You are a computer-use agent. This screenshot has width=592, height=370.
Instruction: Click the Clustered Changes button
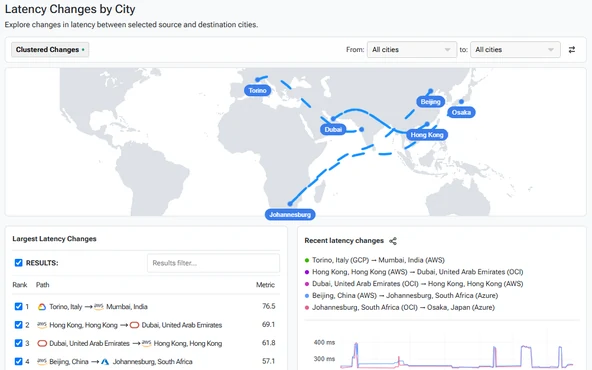50,49
